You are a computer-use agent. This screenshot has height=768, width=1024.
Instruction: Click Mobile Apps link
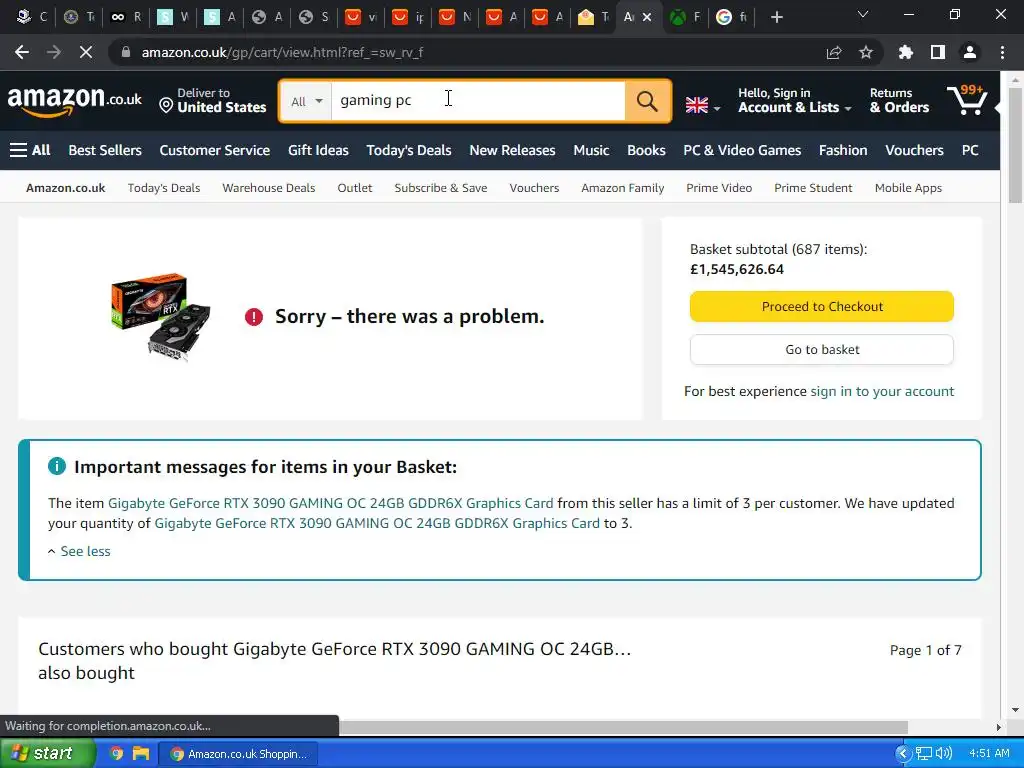[908, 188]
